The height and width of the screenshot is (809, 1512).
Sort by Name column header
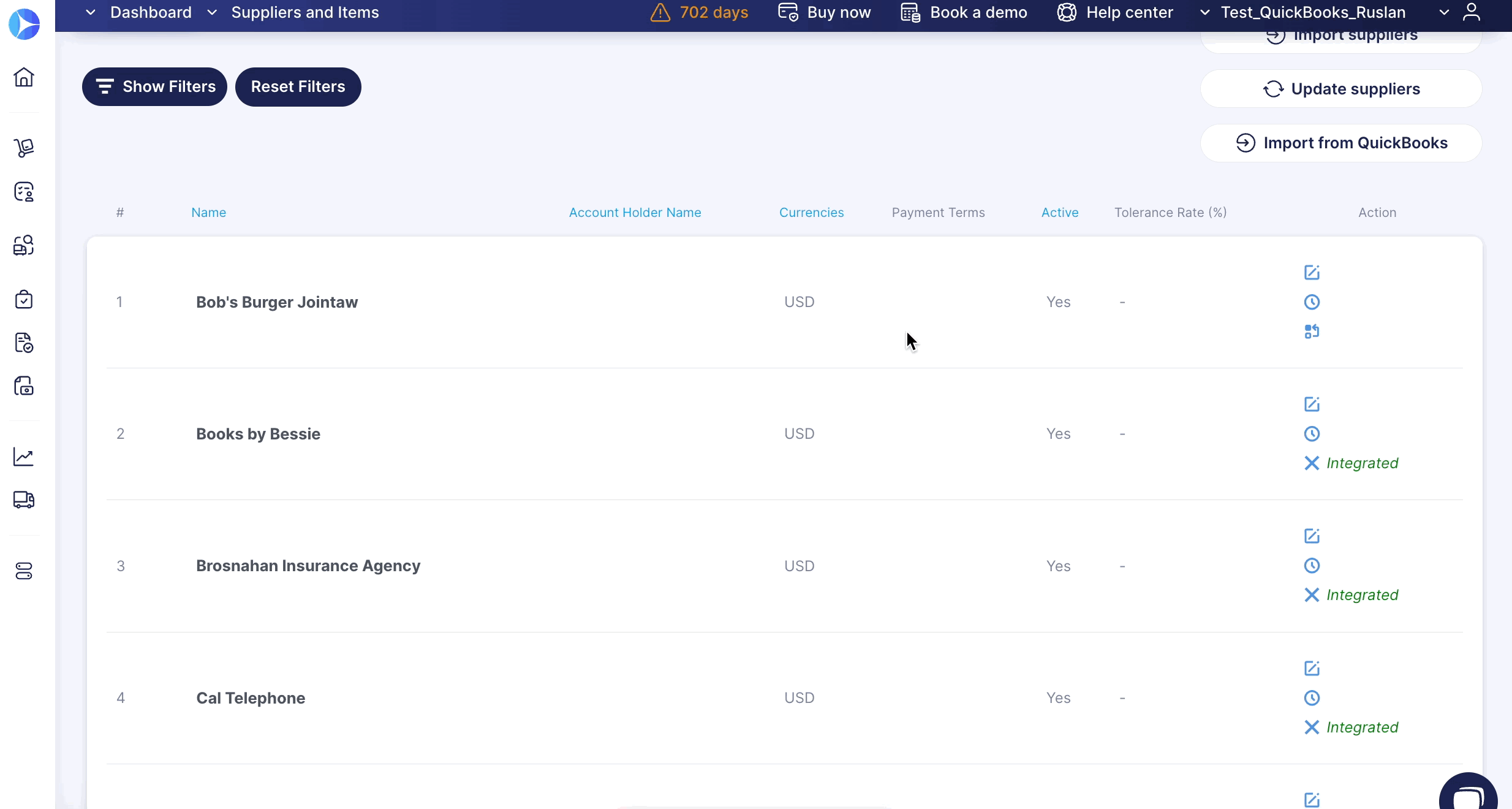pyautogui.click(x=208, y=213)
